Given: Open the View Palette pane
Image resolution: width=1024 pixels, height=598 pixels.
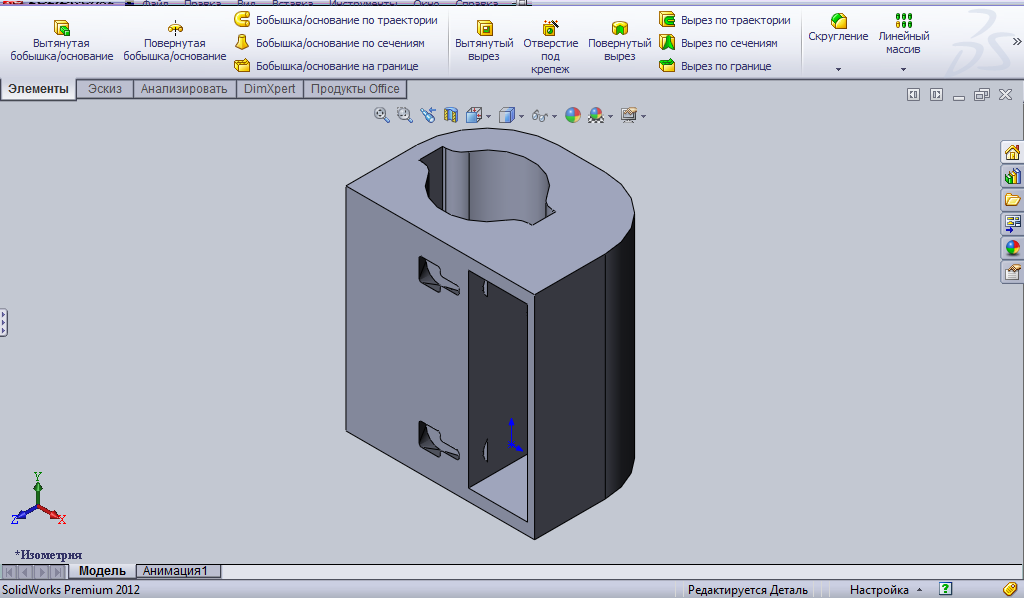Looking at the screenshot, I should coord(1012,224).
